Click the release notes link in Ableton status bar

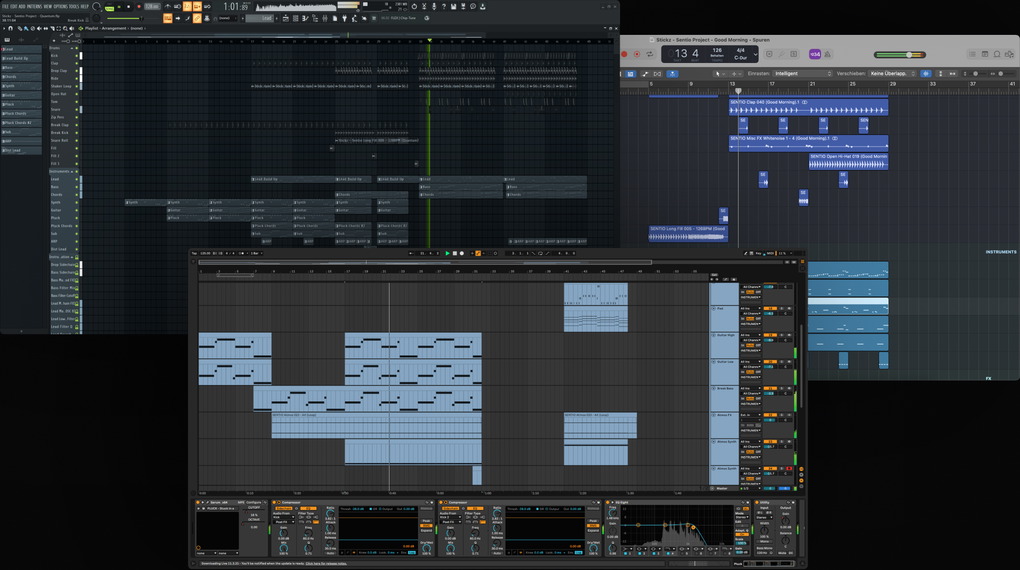pos(327,563)
